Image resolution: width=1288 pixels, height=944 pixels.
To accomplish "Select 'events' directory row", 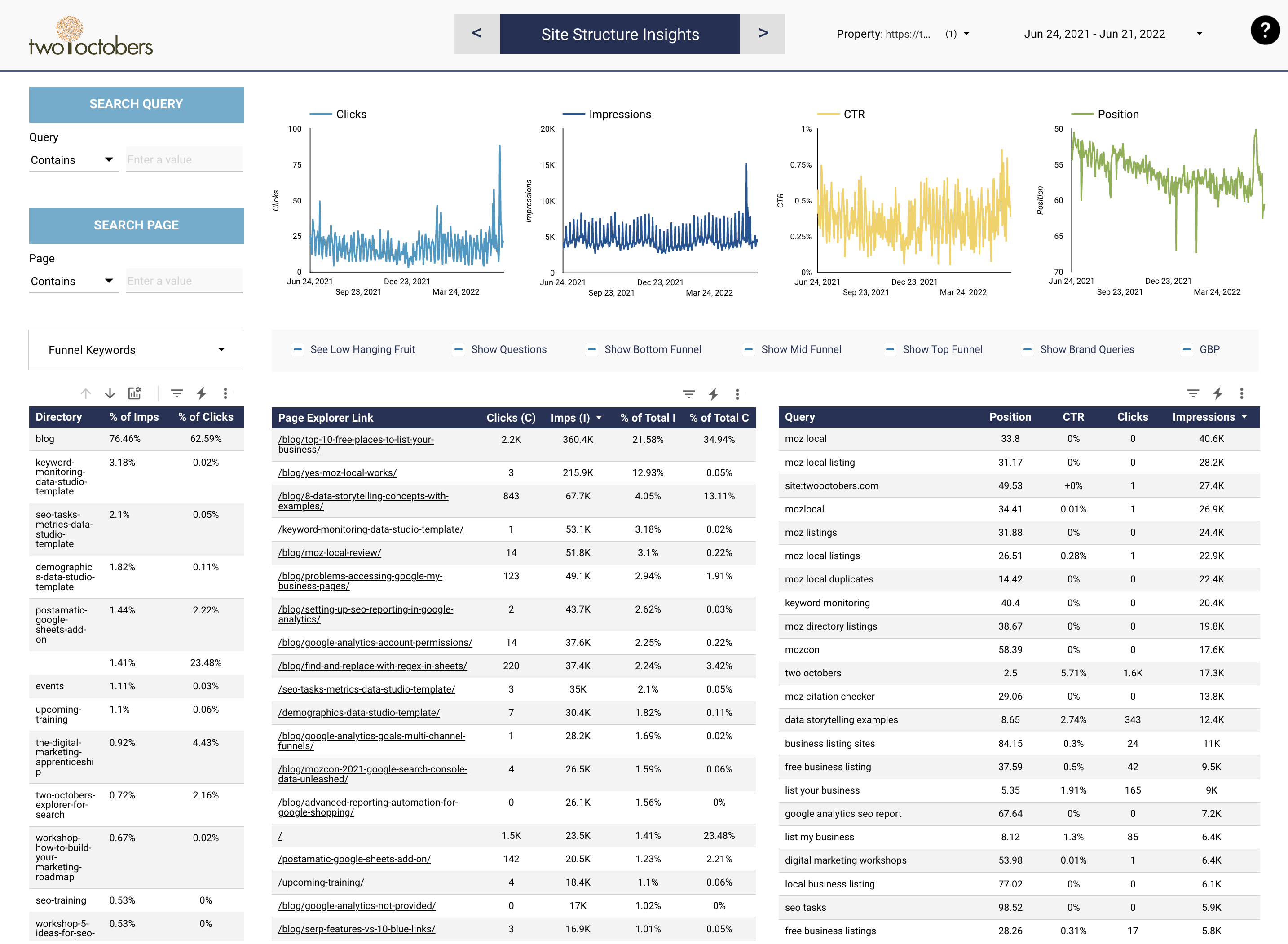I will pyautogui.click(x=137, y=686).
